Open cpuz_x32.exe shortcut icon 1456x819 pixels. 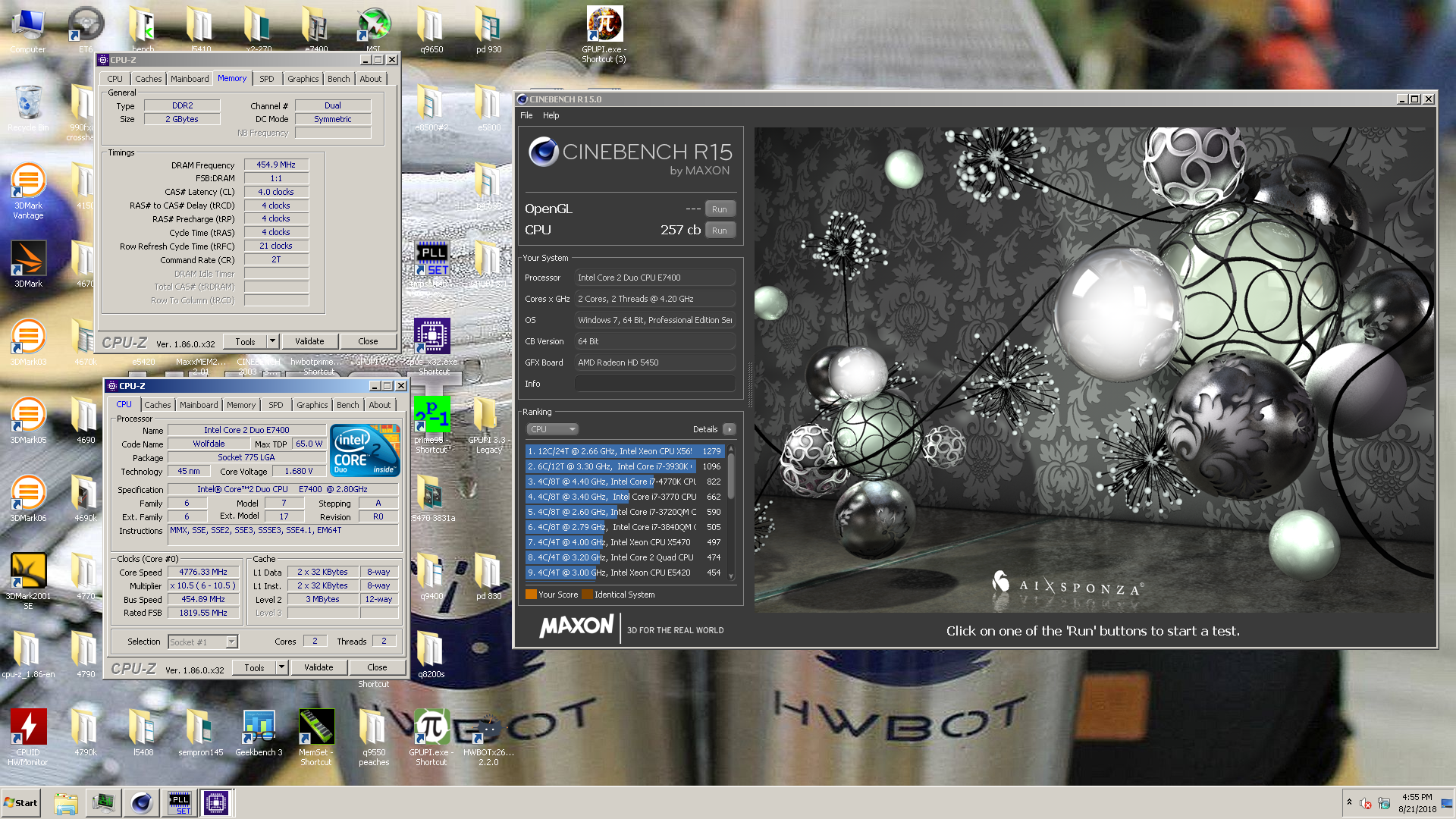[431, 347]
